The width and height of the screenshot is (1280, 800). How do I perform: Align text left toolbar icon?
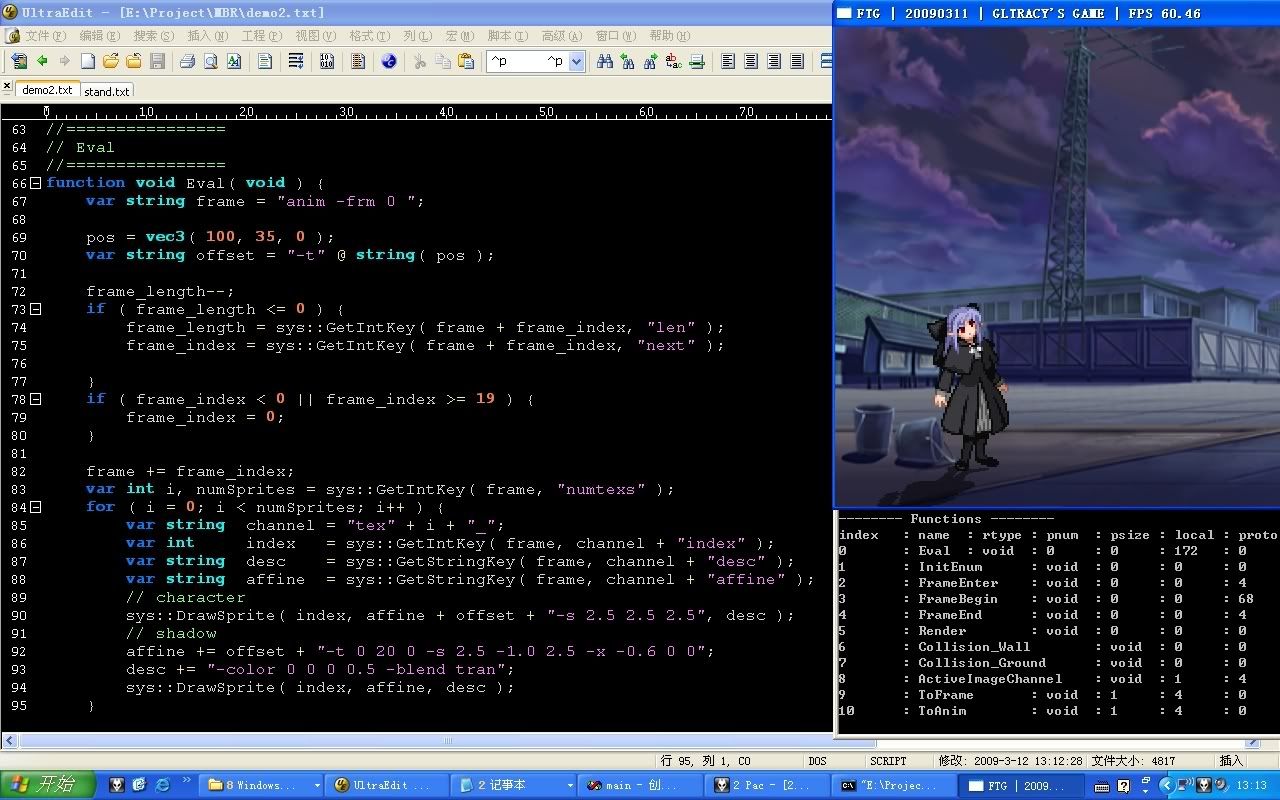[728, 61]
